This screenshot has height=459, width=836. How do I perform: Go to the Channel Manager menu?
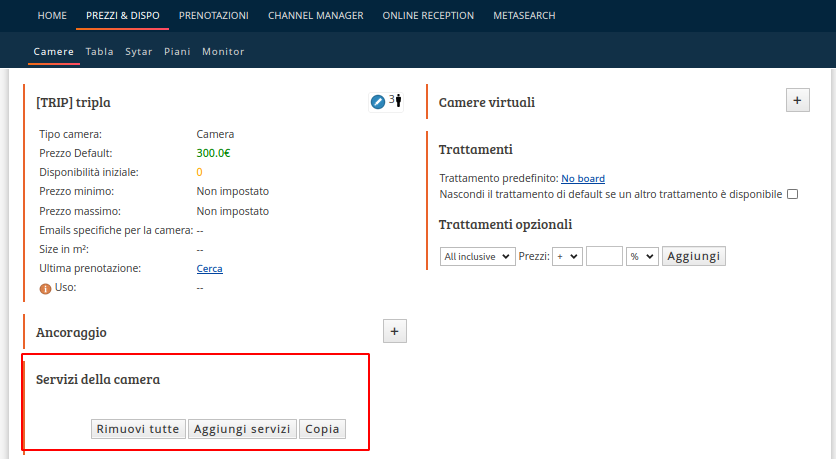coord(316,15)
